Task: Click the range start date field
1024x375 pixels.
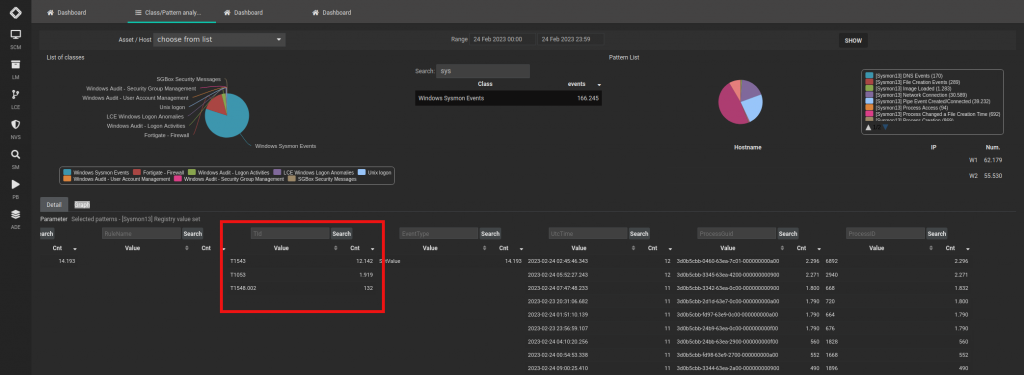Action: pos(503,39)
